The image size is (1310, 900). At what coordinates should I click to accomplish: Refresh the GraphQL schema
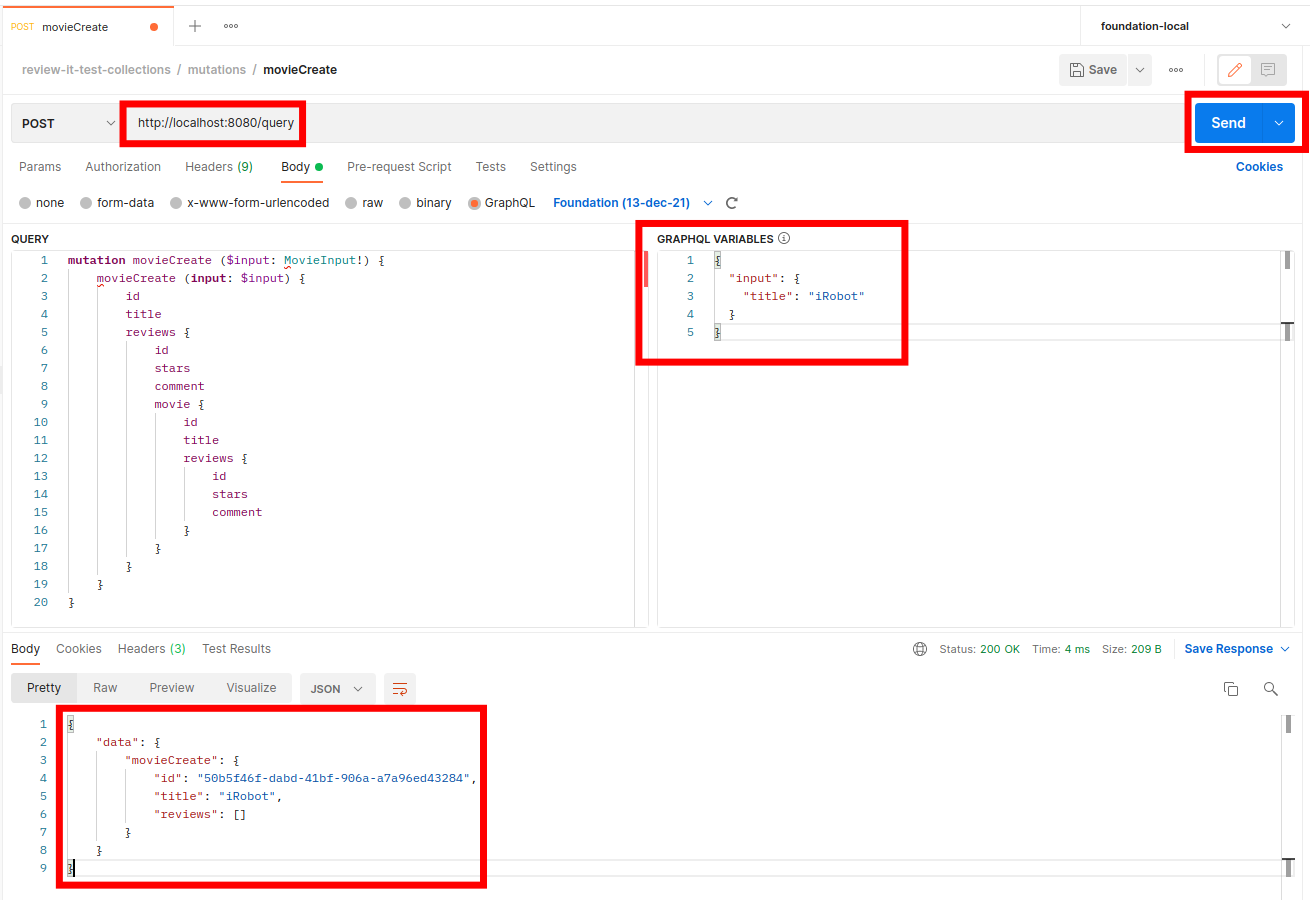(x=732, y=203)
